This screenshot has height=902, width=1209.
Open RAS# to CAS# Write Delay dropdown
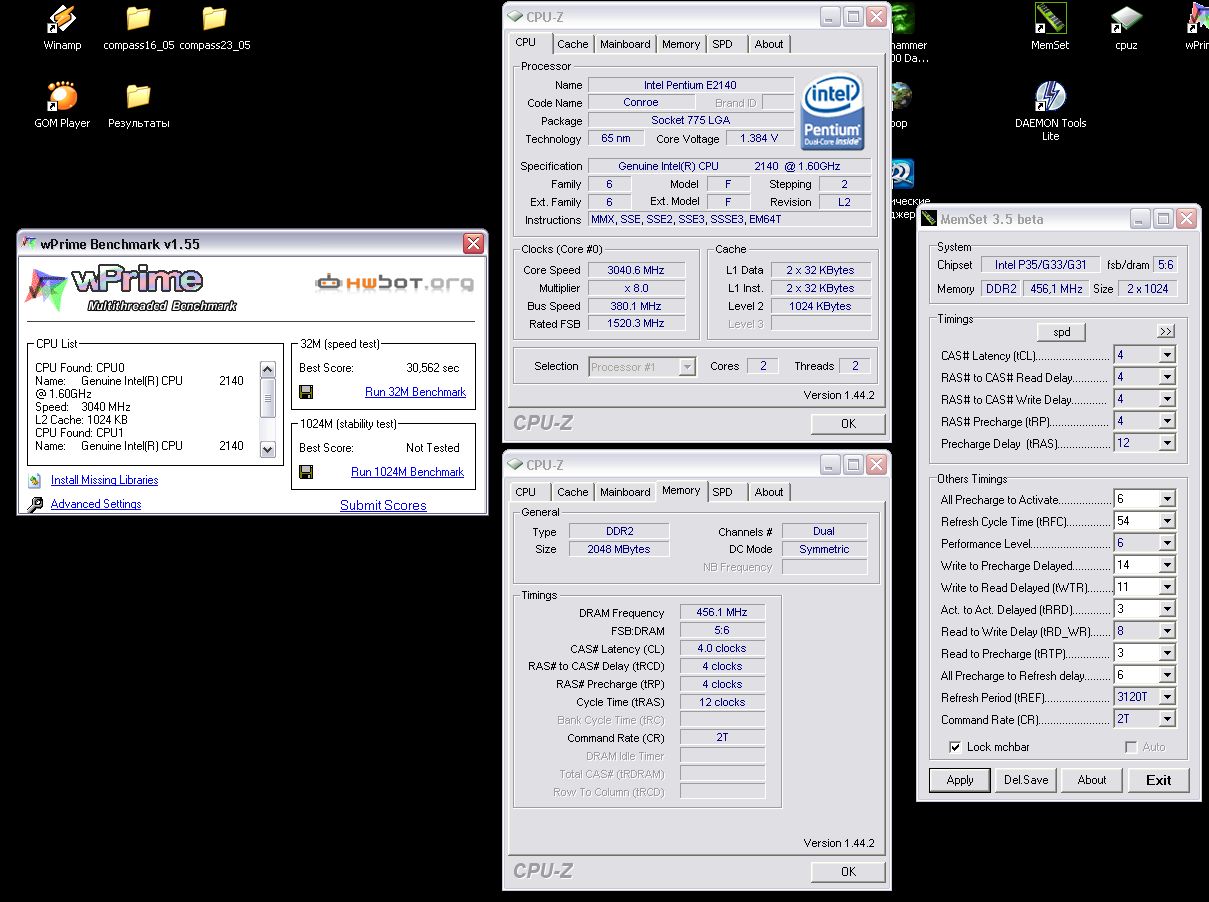coord(1167,399)
